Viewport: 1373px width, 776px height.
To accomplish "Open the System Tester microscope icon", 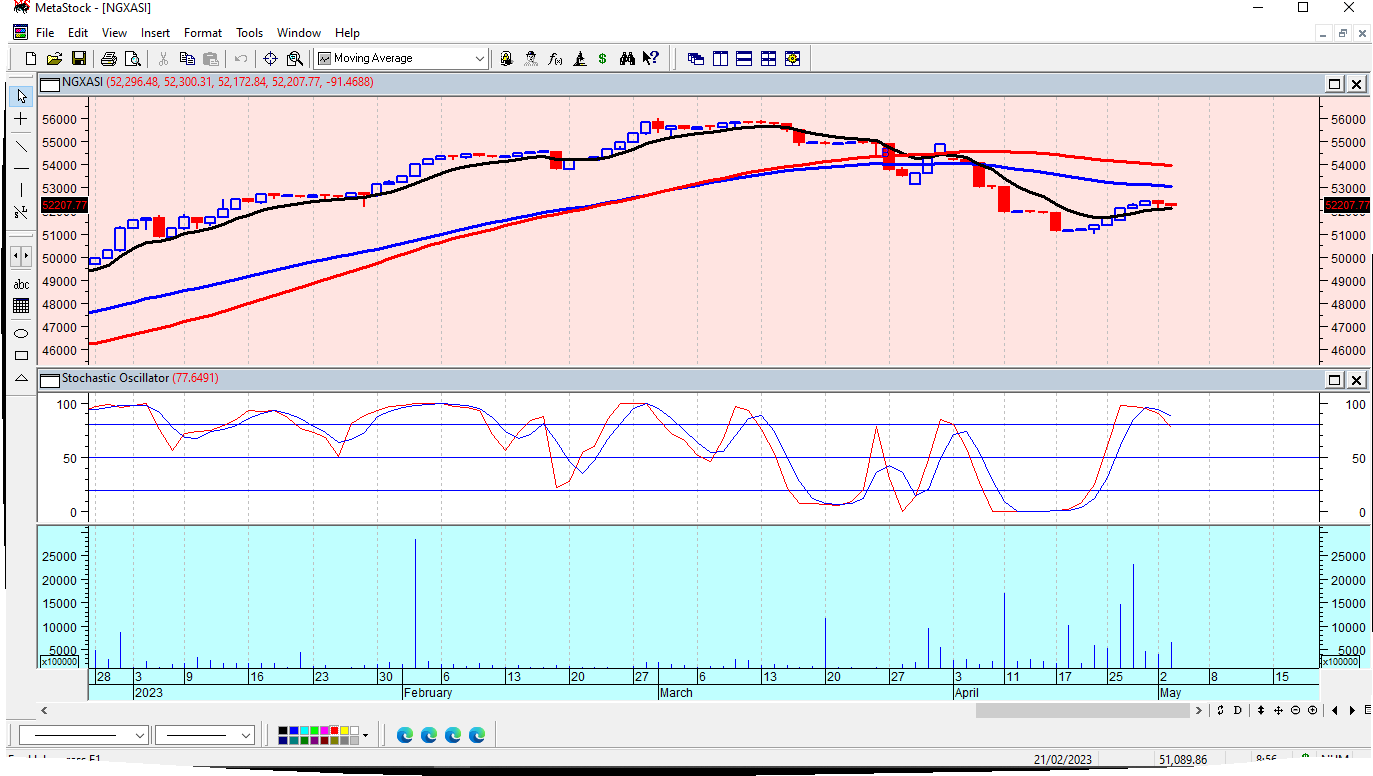I will click(x=579, y=59).
